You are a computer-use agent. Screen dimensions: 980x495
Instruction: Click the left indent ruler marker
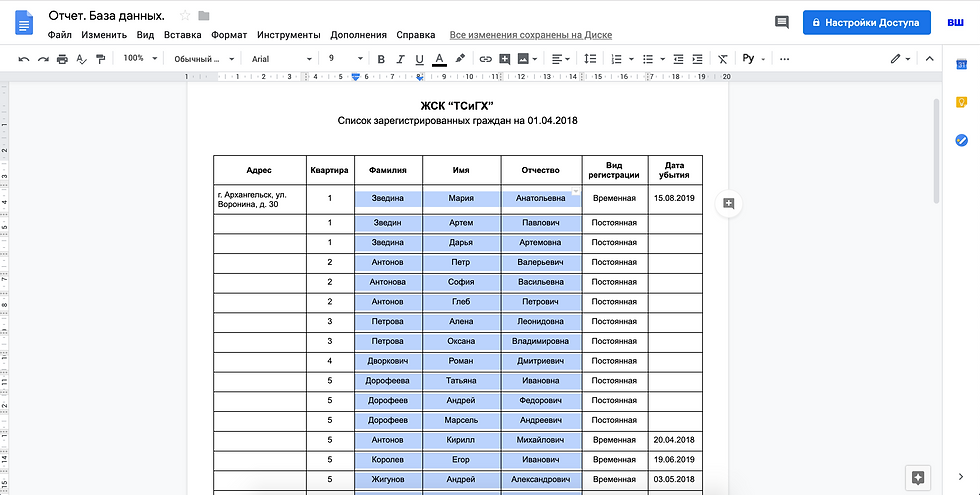coord(356,77)
